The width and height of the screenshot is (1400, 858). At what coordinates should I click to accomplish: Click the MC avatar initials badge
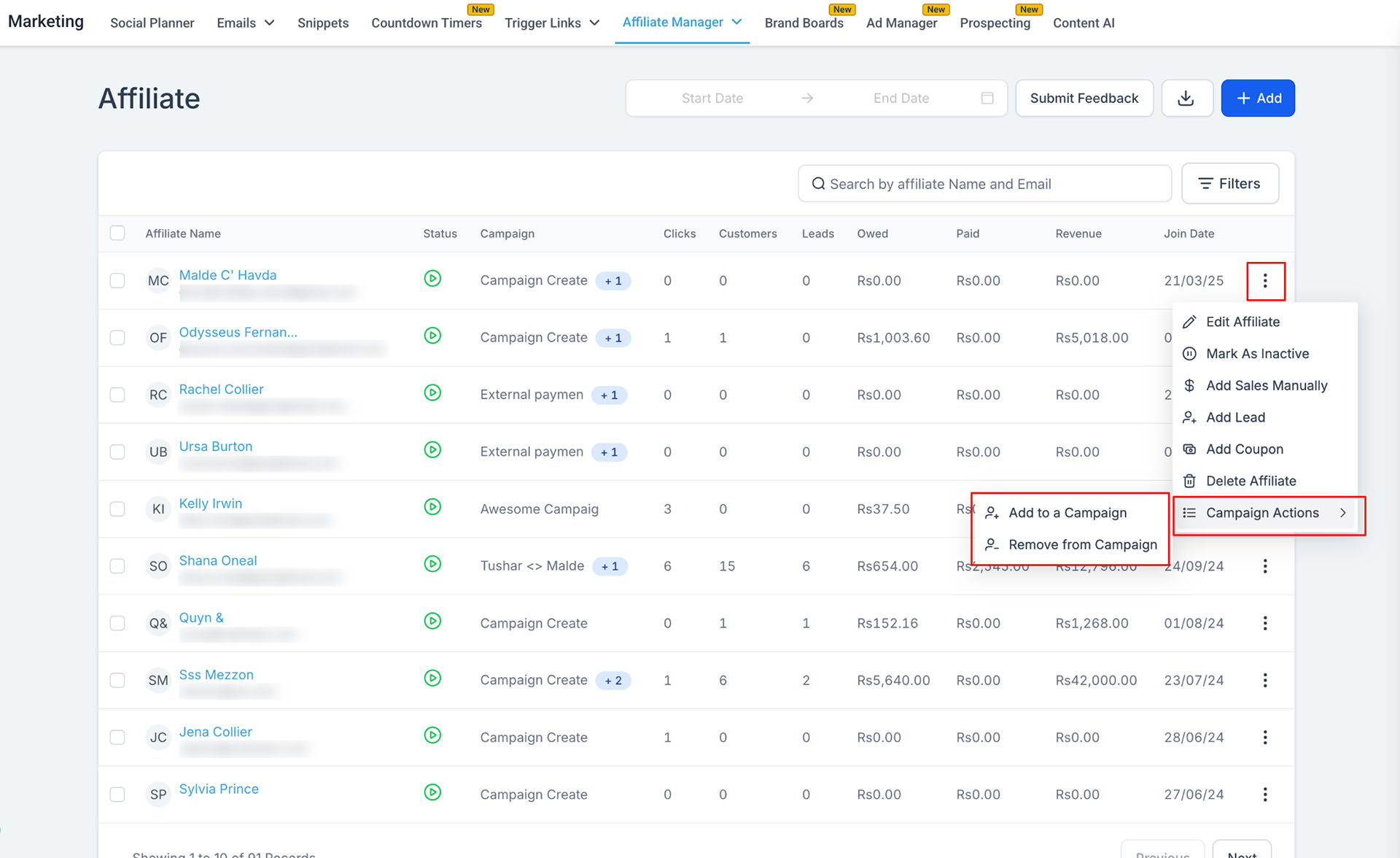coord(158,281)
